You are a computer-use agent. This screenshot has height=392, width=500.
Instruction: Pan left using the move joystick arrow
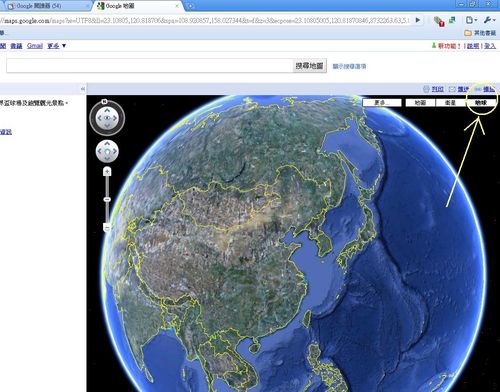pos(100,151)
